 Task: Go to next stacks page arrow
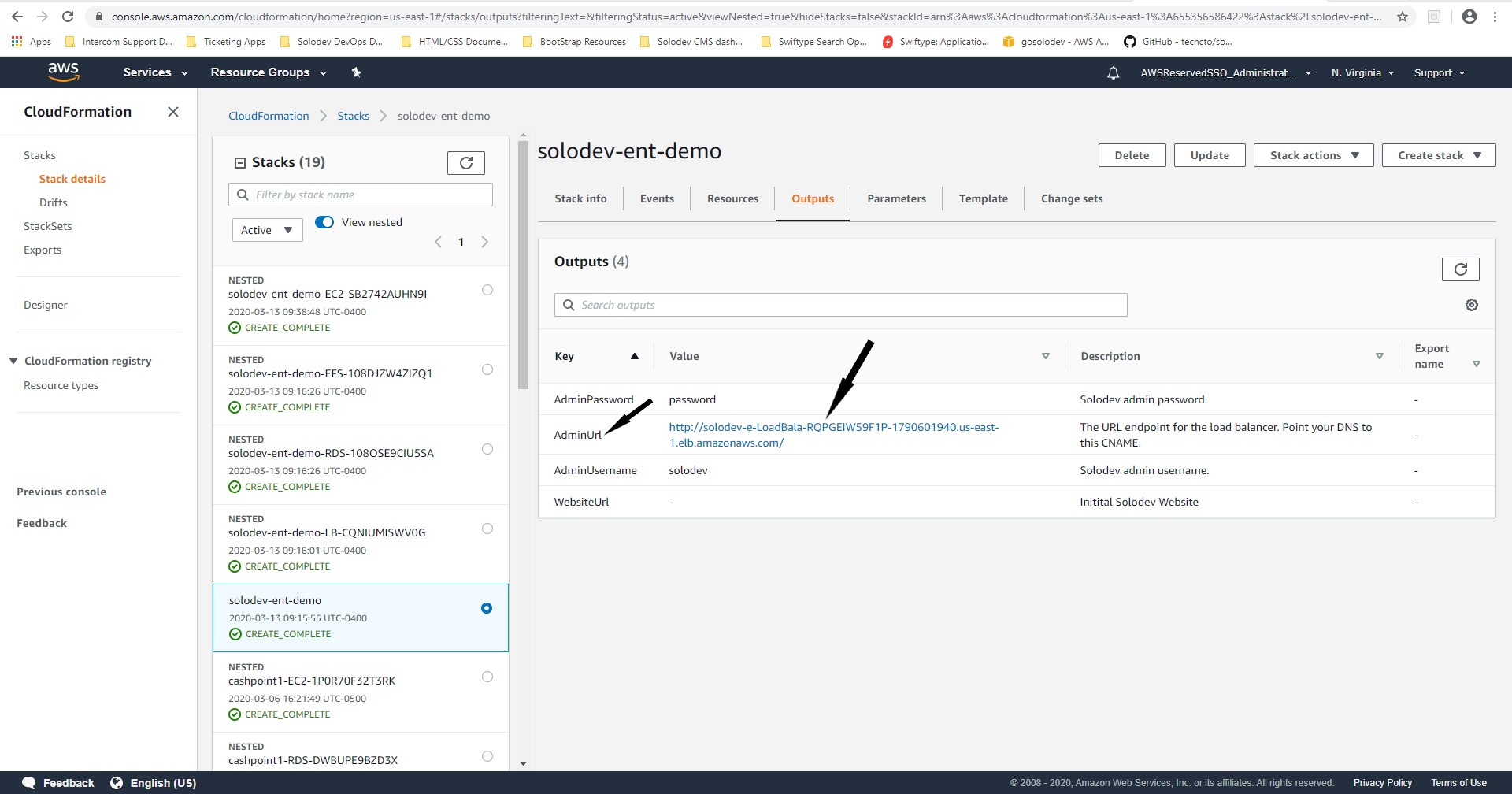485,242
